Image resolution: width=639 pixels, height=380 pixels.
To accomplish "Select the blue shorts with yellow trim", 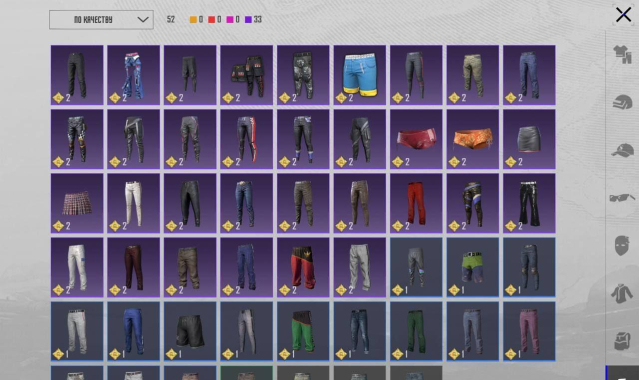I will (359, 75).
